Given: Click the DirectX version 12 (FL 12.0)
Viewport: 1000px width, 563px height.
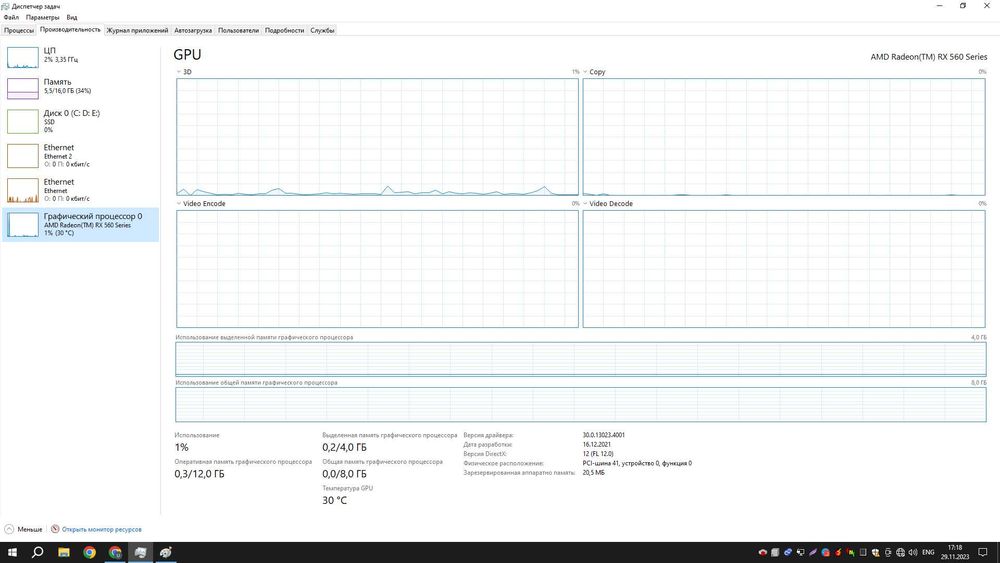Looking at the screenshot, I should (598, 454).
